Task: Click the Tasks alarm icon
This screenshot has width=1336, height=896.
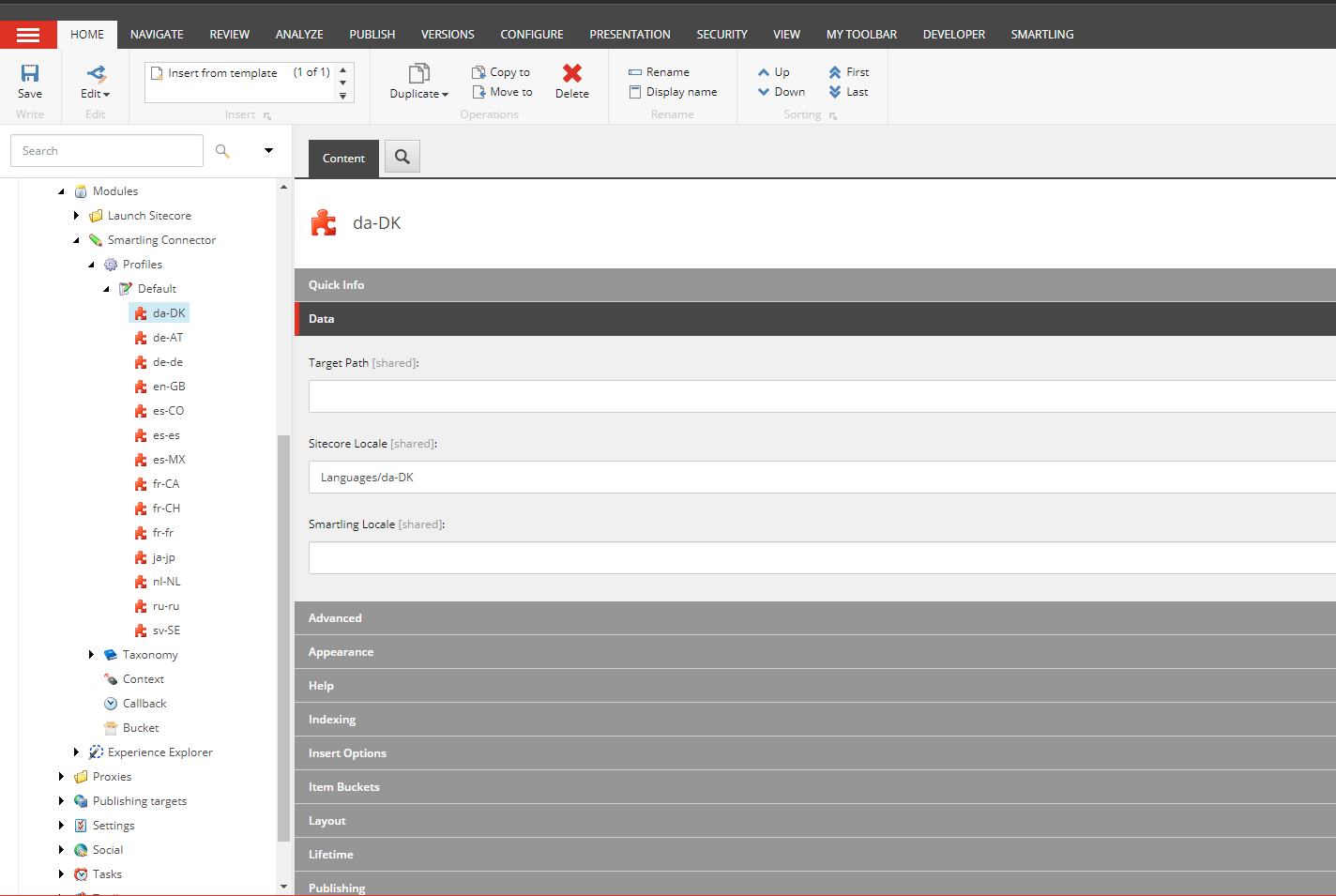Action: 81,874
